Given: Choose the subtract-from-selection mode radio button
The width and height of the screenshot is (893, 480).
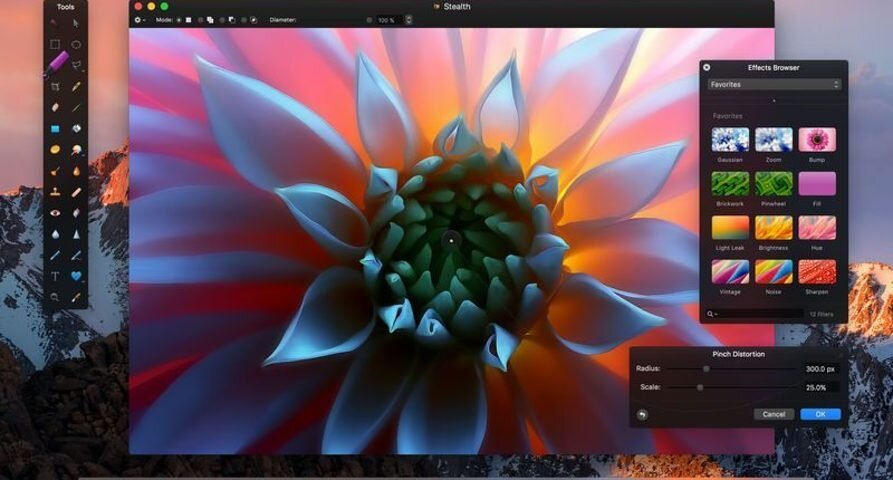Looking at the screenshot, I should 222,20.
